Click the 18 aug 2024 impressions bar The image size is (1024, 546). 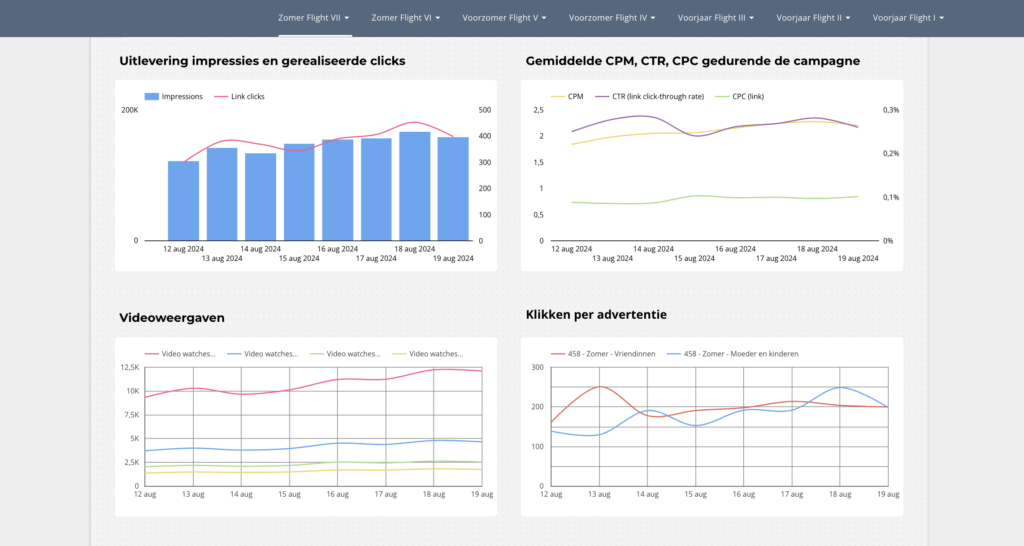click(414, 186)
